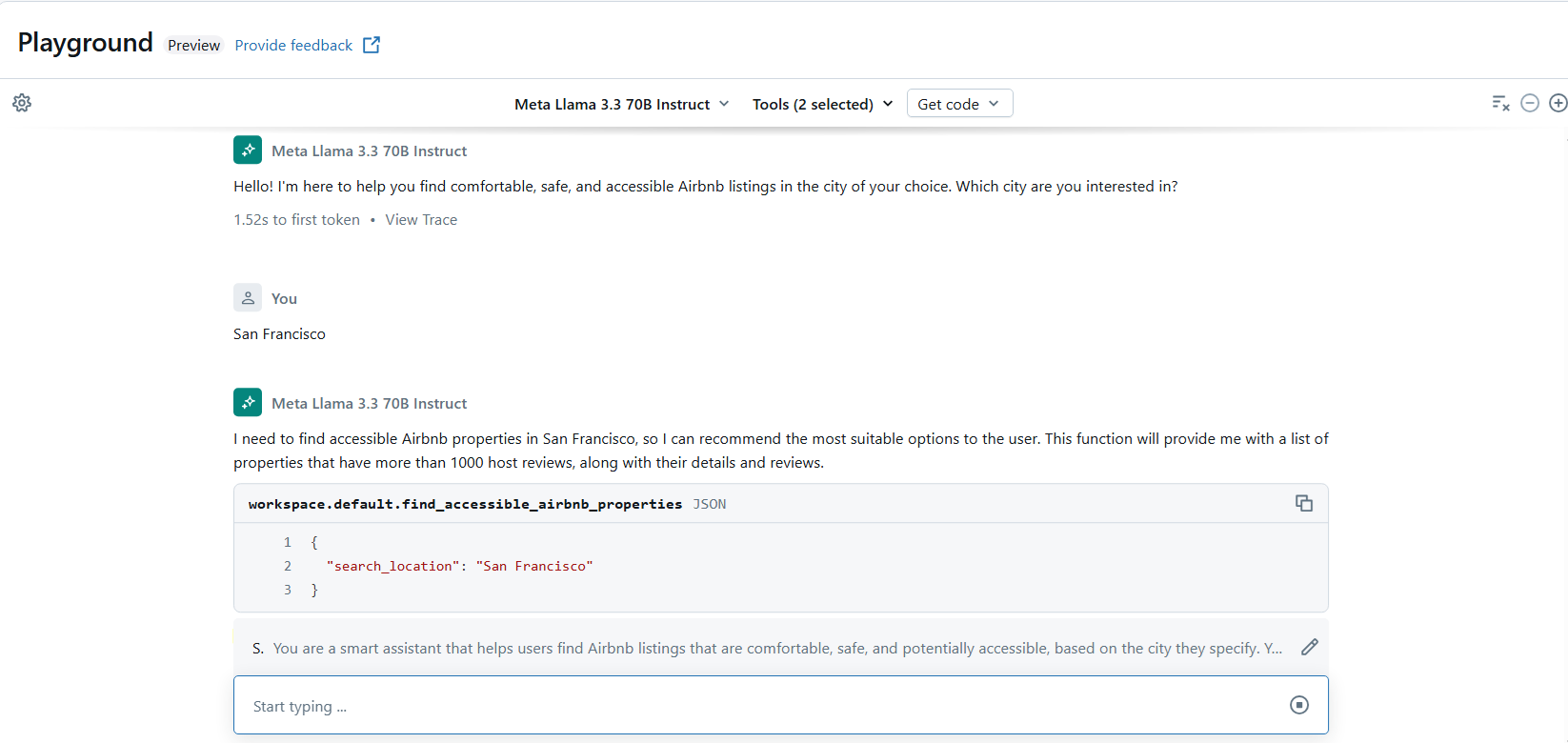Click the pencil icon to edit system prompt

tap(1310, 647)
